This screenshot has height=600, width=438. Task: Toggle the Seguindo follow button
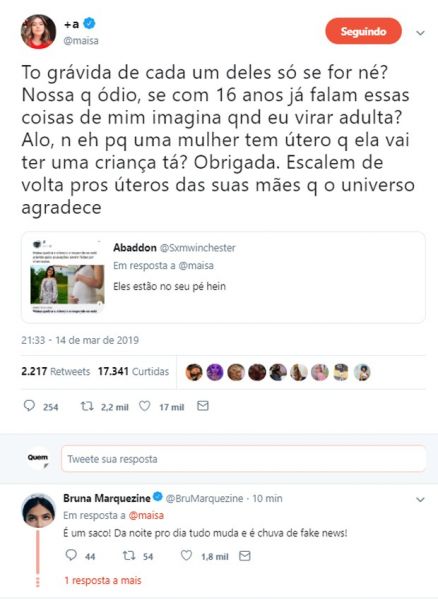point(363,31)
